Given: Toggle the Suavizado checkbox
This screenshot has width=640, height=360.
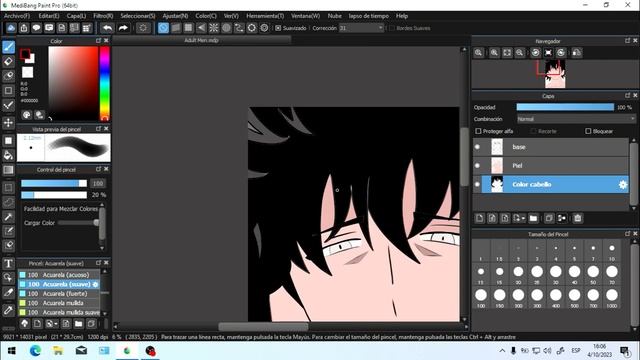Looking at the screenshot, I should pos(278,28).
